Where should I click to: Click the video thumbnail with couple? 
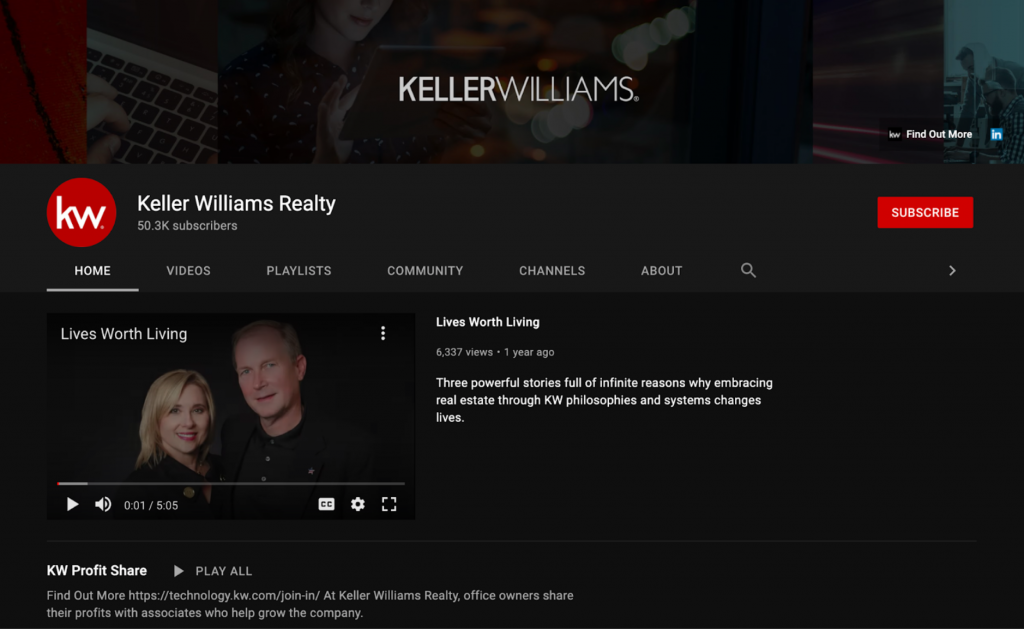[x=231, y=416]
